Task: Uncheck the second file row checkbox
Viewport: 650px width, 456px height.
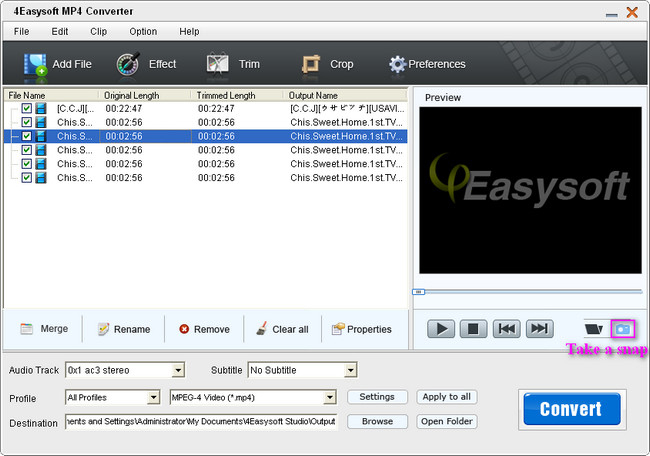Action: click(x=27, y=122)
